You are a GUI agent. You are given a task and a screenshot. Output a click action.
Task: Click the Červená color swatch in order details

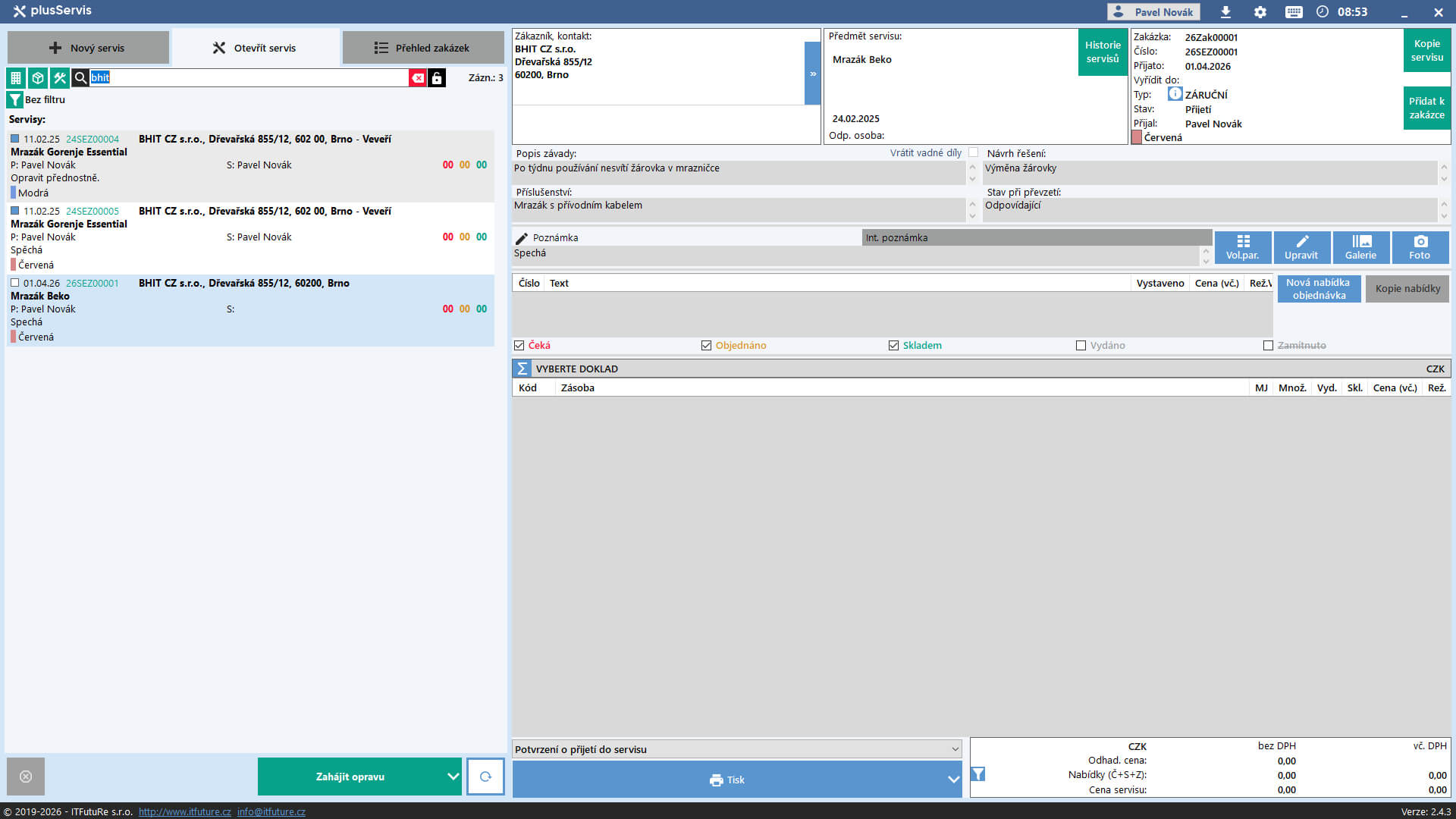[x=1137, y=137]
